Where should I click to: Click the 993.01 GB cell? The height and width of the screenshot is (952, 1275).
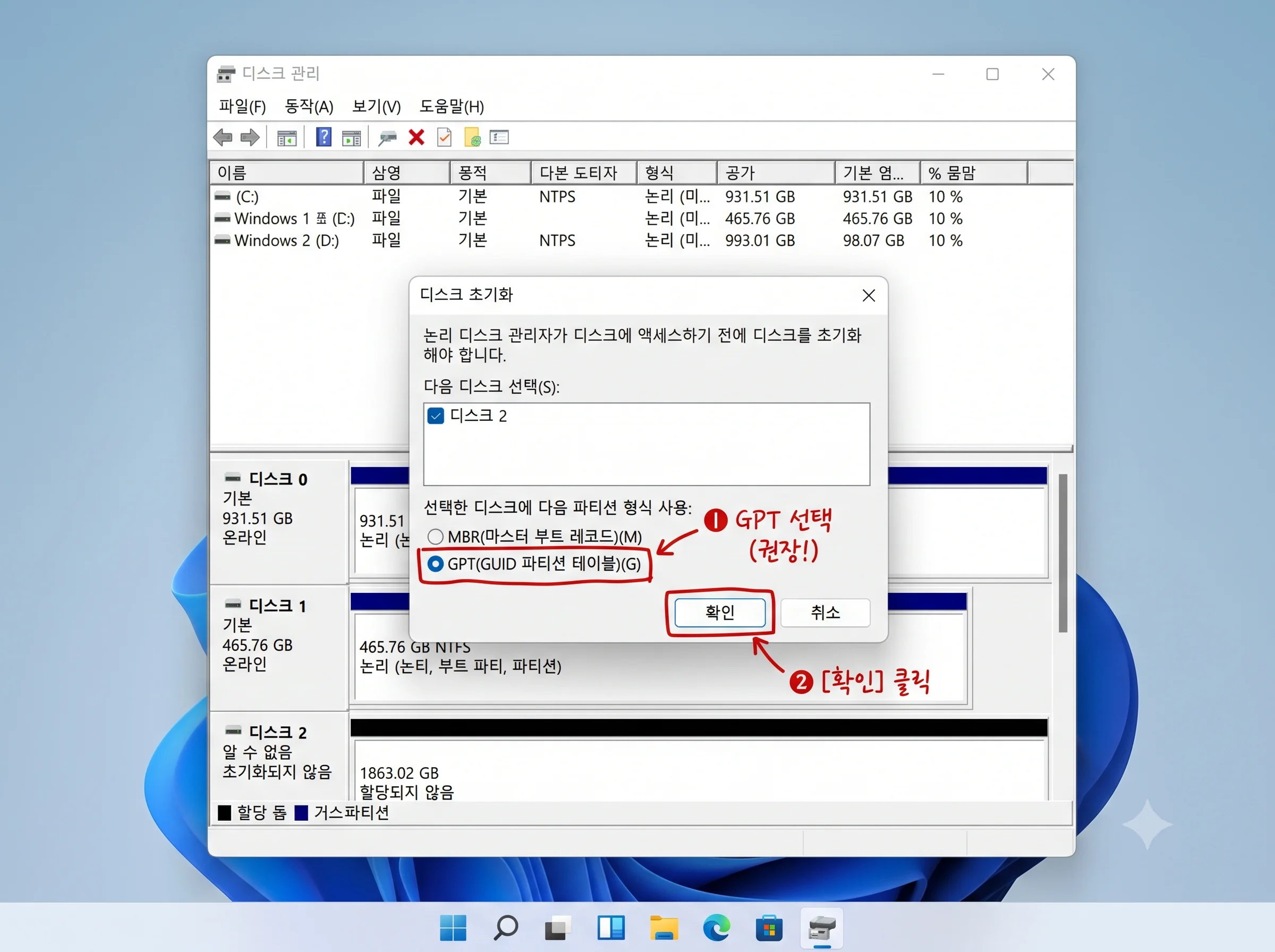pyautogui.click(x=760, y=240)
